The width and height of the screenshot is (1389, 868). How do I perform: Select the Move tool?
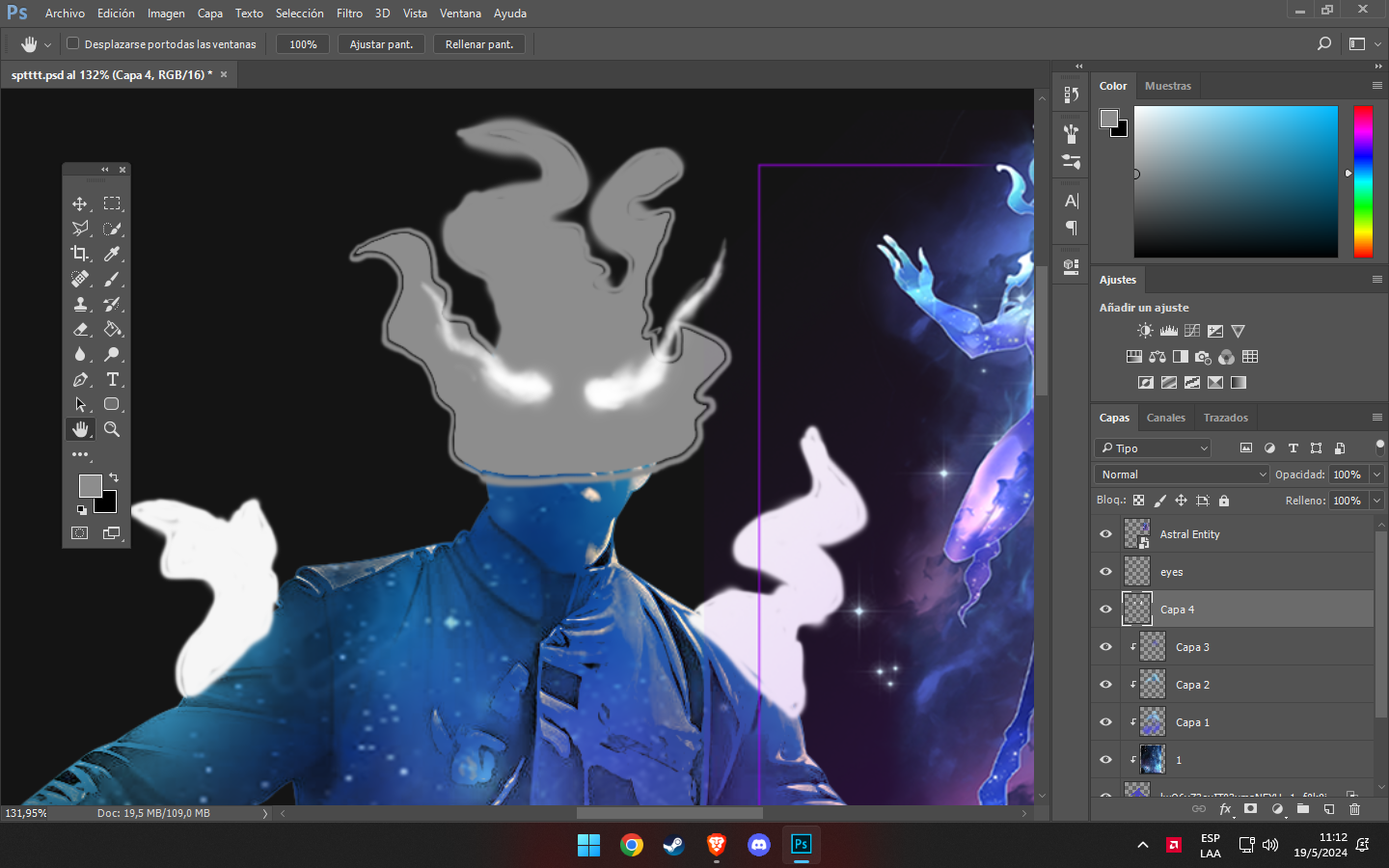point(80,203)
